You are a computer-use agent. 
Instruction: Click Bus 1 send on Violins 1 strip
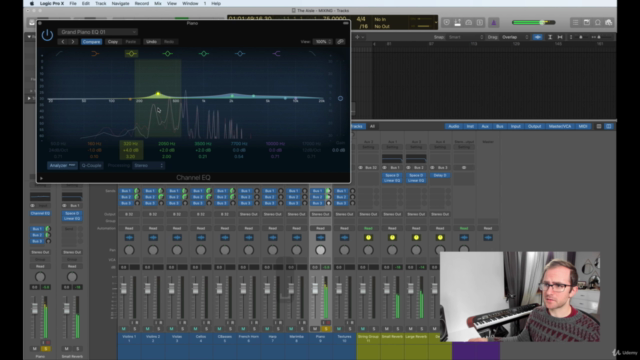point(126,191)
